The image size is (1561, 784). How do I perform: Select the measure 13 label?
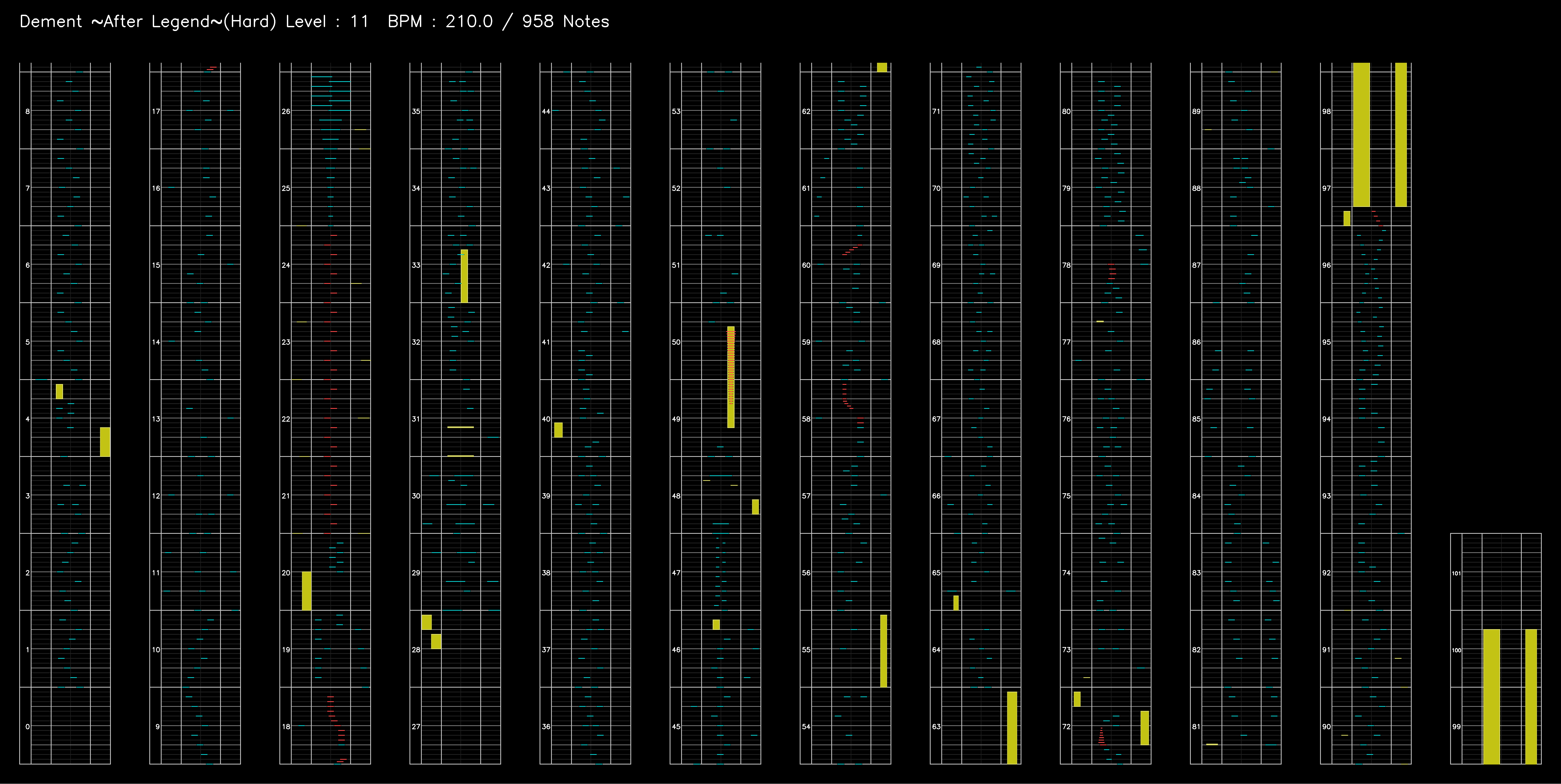[156, 419]
